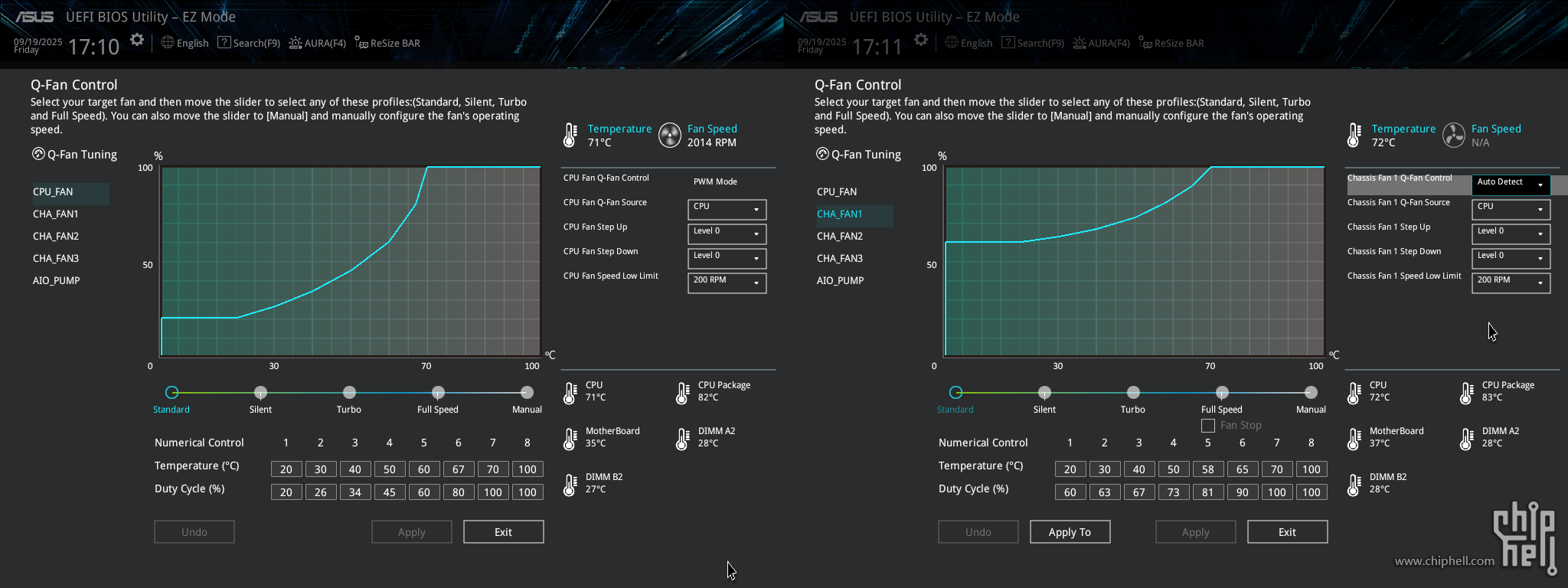Image resolution: width=1568 pixels, height=588 pixels.
Task: Click Undo button in right window
Action: tap(978, 532)
